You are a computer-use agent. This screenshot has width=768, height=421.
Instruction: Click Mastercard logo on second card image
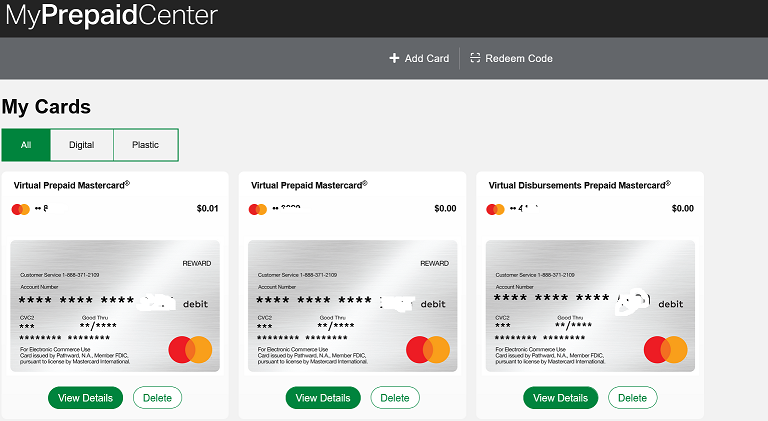[x=428, y=350]
